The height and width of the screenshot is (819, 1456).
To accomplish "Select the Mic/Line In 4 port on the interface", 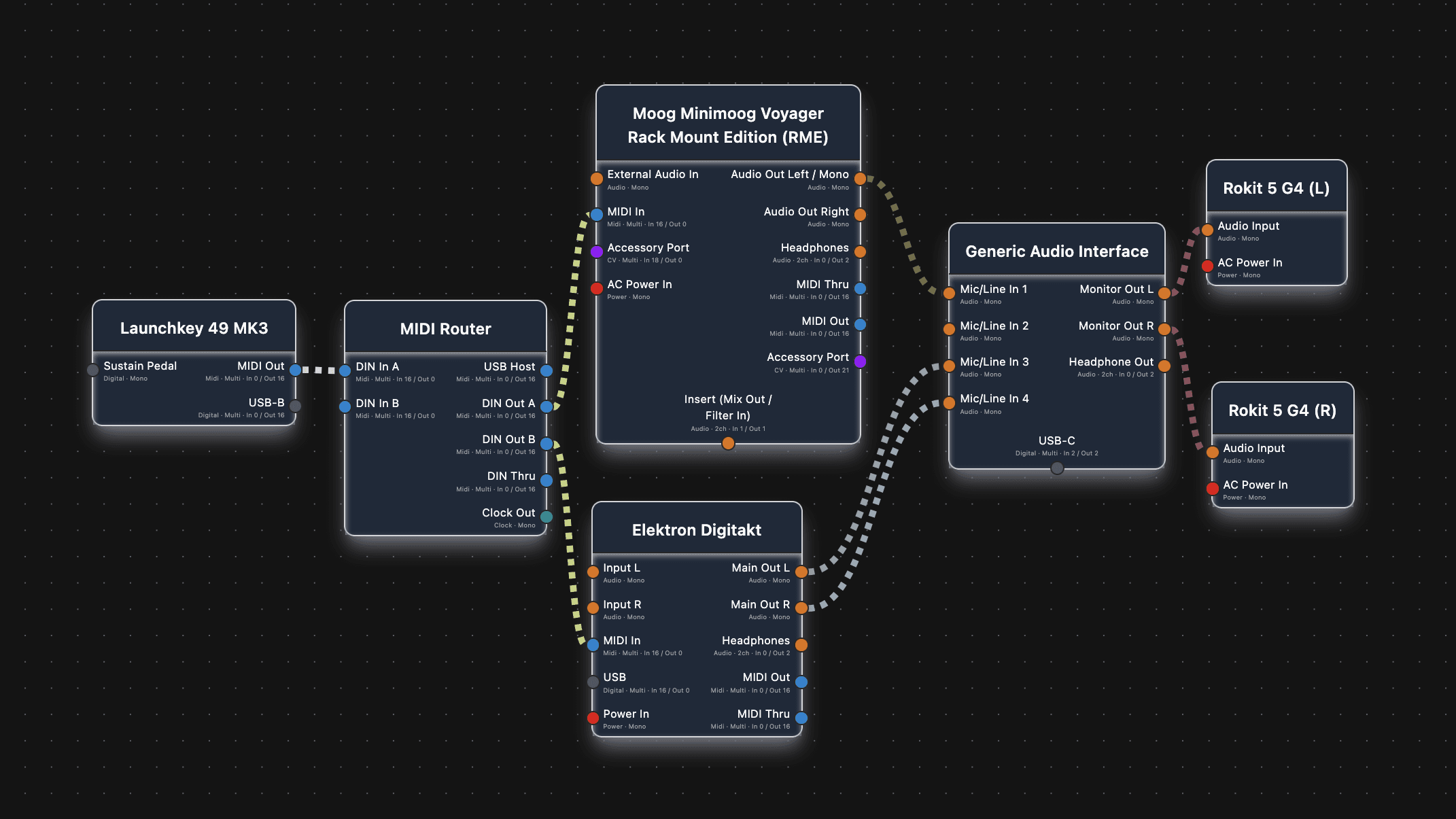I will tap(949, 402).
